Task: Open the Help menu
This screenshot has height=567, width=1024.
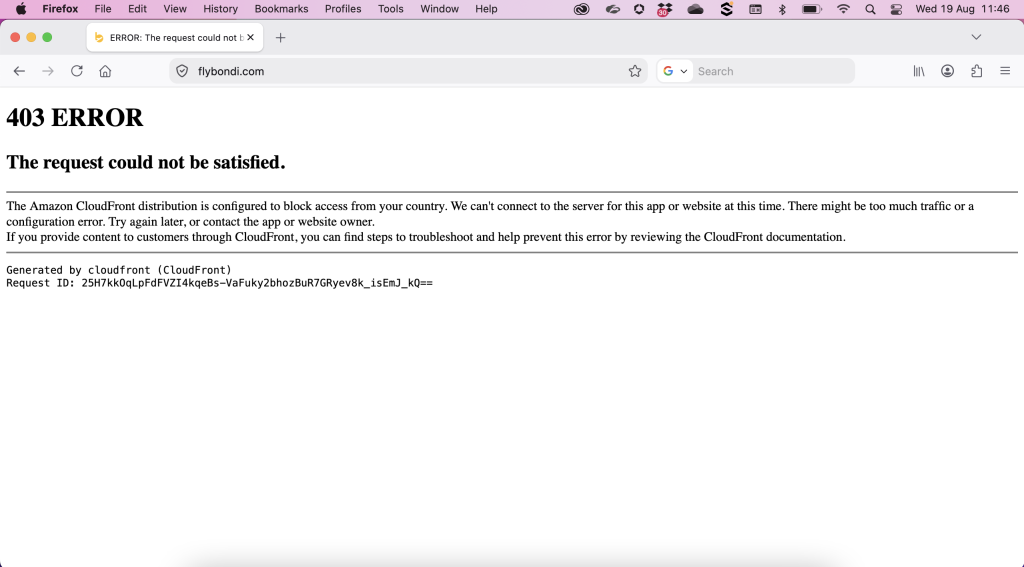Action: tap(486, 9)
